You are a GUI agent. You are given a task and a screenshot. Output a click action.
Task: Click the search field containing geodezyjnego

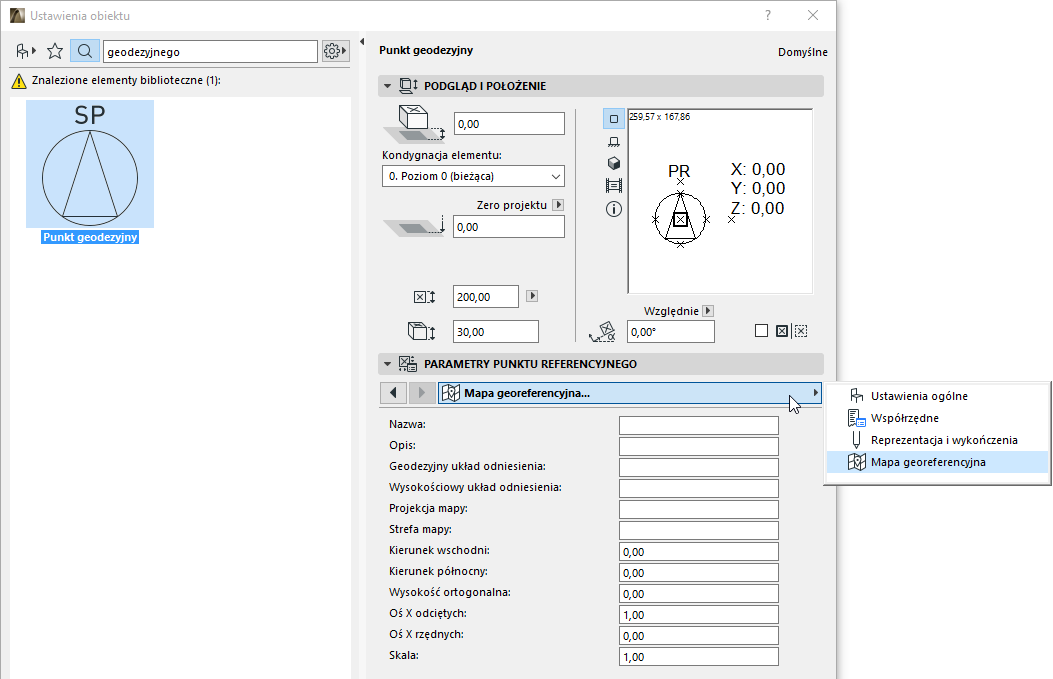point(210,52)
